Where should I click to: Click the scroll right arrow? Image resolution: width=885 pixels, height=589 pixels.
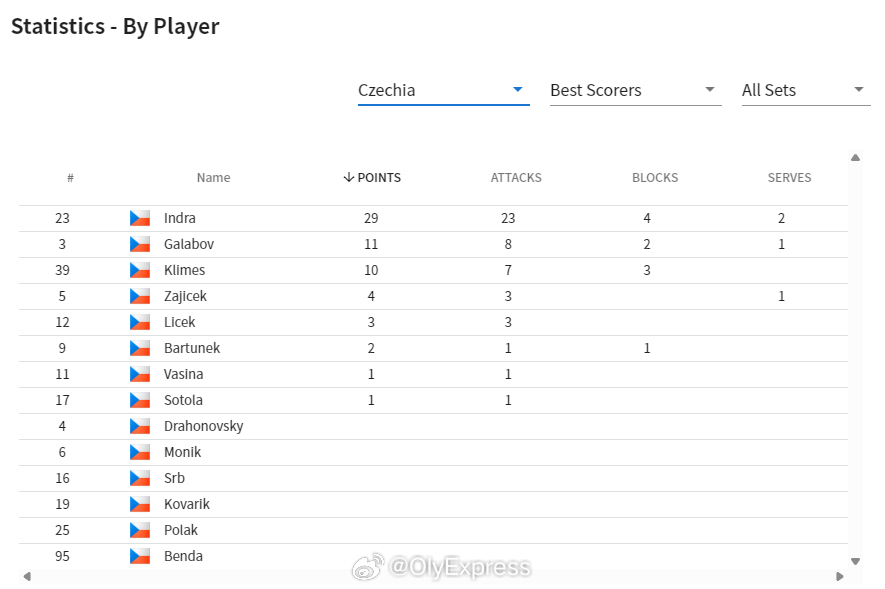840,577
